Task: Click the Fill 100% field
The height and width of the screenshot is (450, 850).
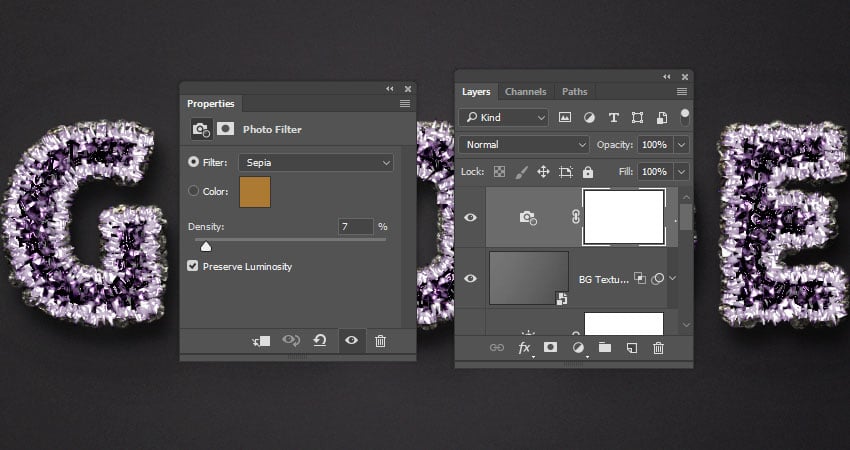Action: click(655, 172)
